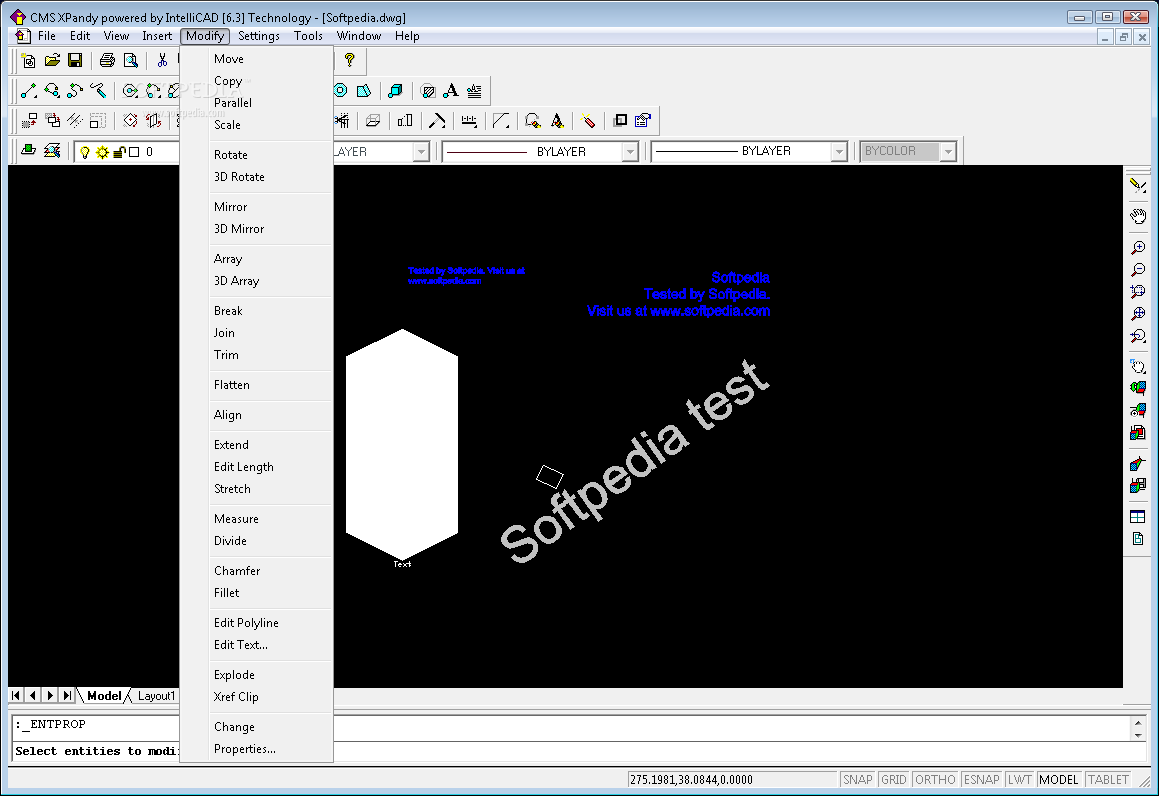Click the Properties panel icon
The height and width of the screenshot is (796, 1159).
click(x=643, y=120)
